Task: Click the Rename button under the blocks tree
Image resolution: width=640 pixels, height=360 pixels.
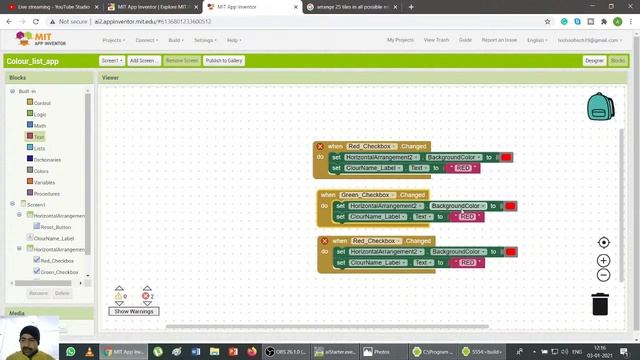Action: point(38,293)
